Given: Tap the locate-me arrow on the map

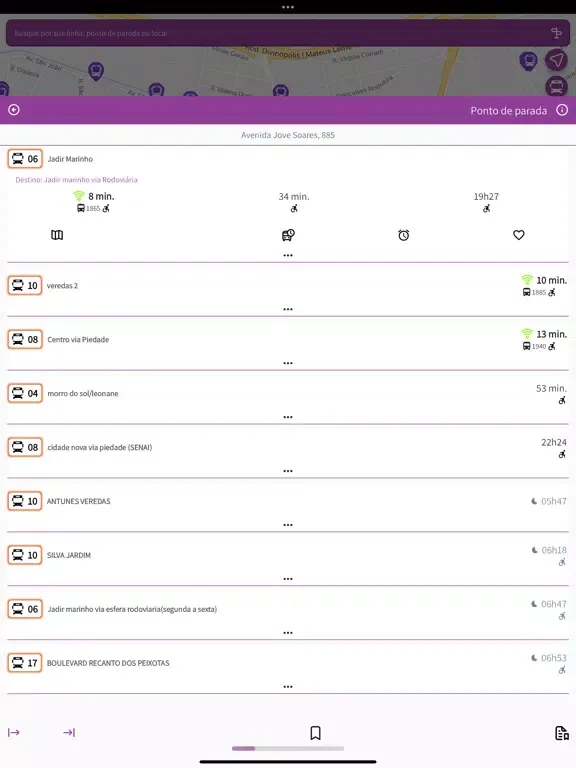Looking at the screenshot, I should pos(556,60).
